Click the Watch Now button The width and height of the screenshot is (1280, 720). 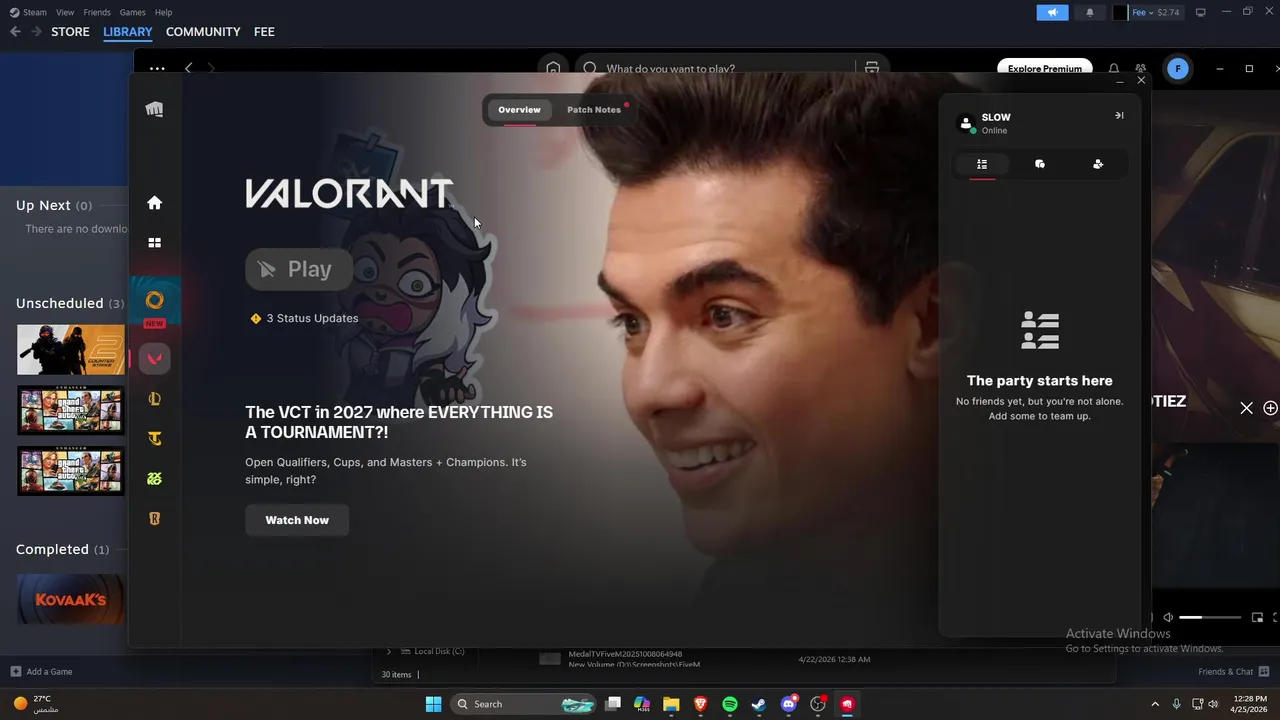click(x=297, y=520)
